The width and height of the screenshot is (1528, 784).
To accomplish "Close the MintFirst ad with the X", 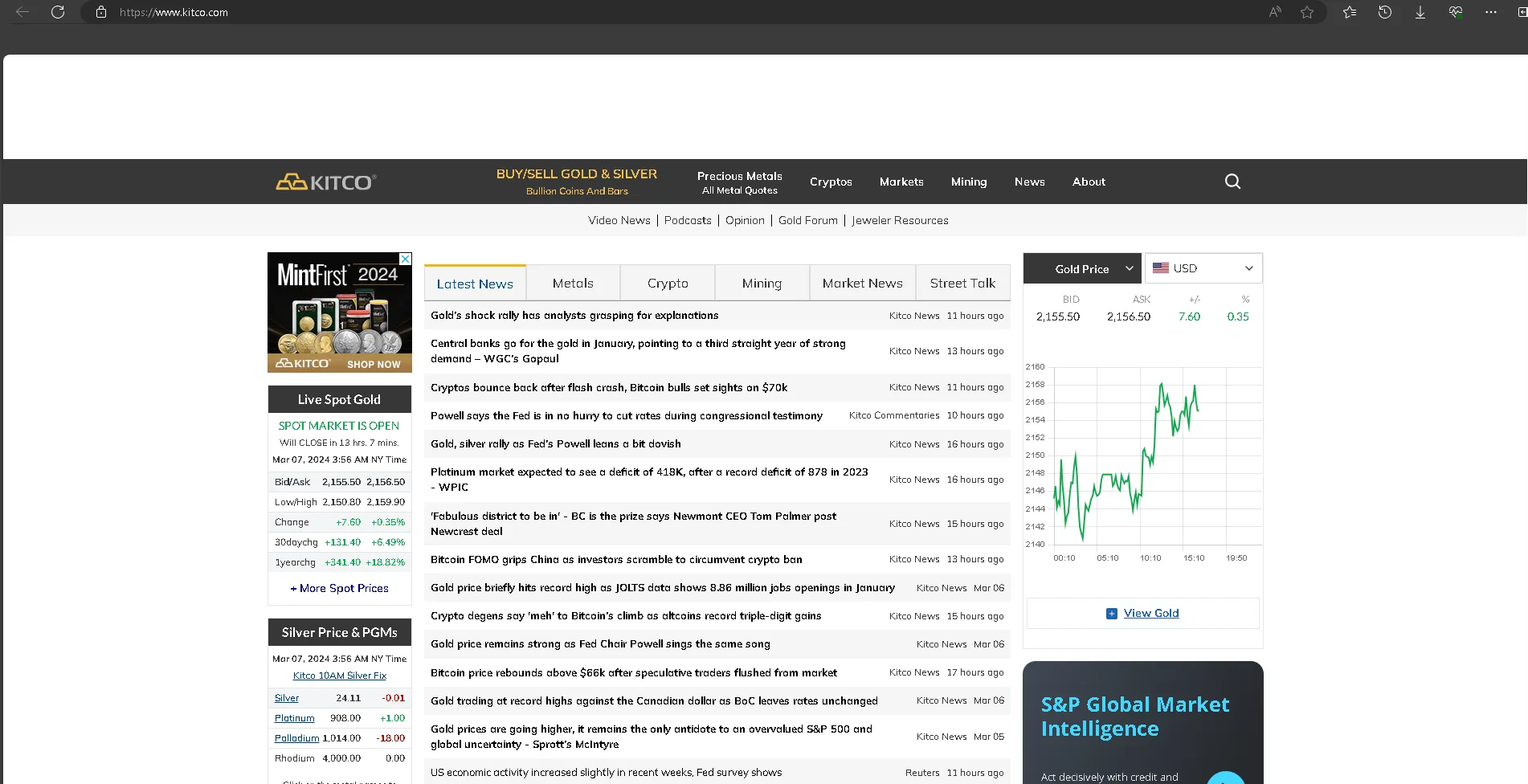I will [x=406, y=259].
